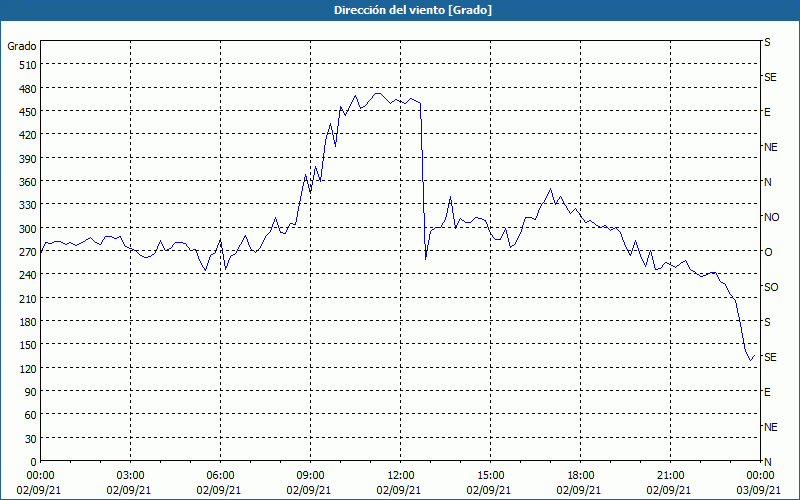Click the 330 degree axis label
800x500 pixels.
[28, 205]
